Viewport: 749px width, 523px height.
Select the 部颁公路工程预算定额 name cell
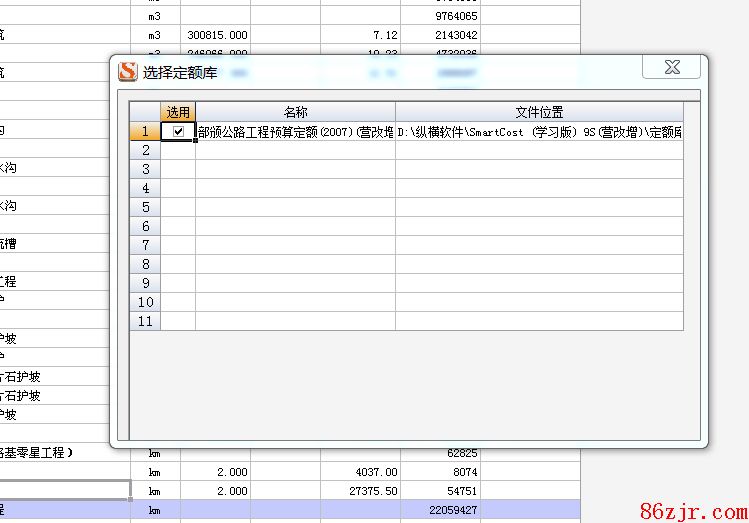click(295, 131)
